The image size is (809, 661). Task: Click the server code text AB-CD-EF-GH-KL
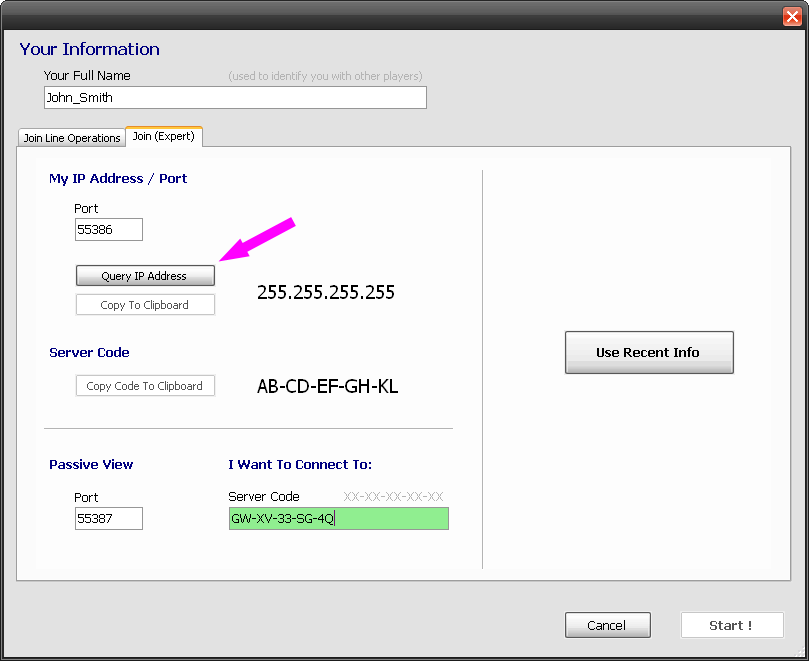click(327, 386)
